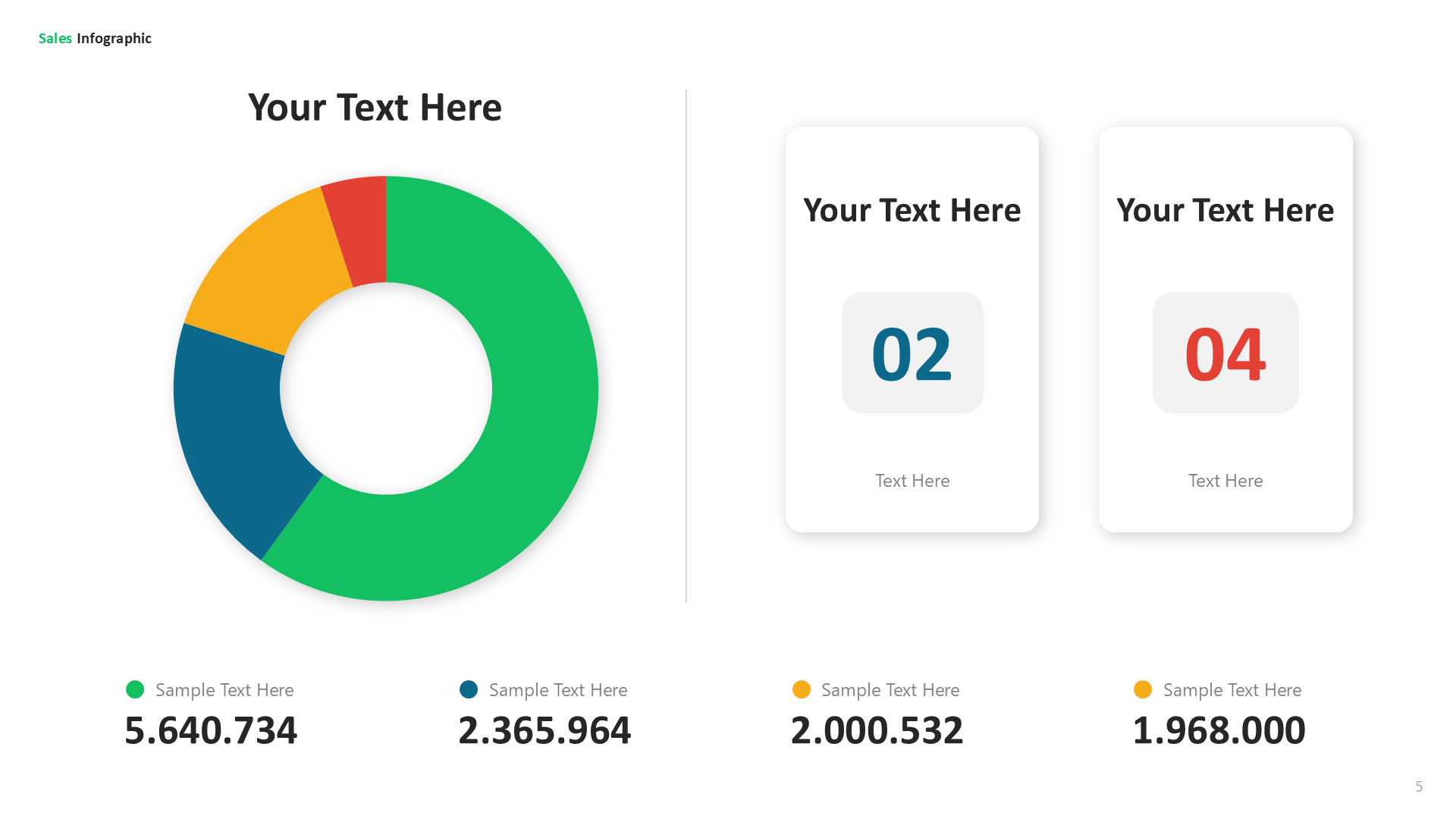This screenshot has height=819, width=1456.
Task: Click the 5.640.734 value
Action: click(x=211, y=730)
